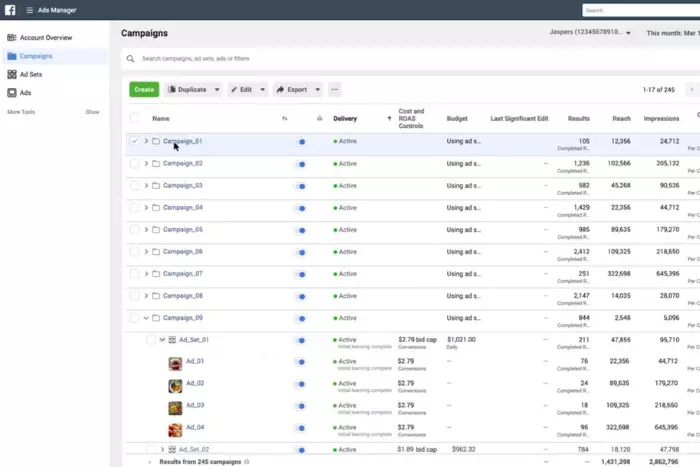The width and height of the screenshot is (700, 467).
Task: Click the folder icon of Campaign_05
Action: coord(156,229)
